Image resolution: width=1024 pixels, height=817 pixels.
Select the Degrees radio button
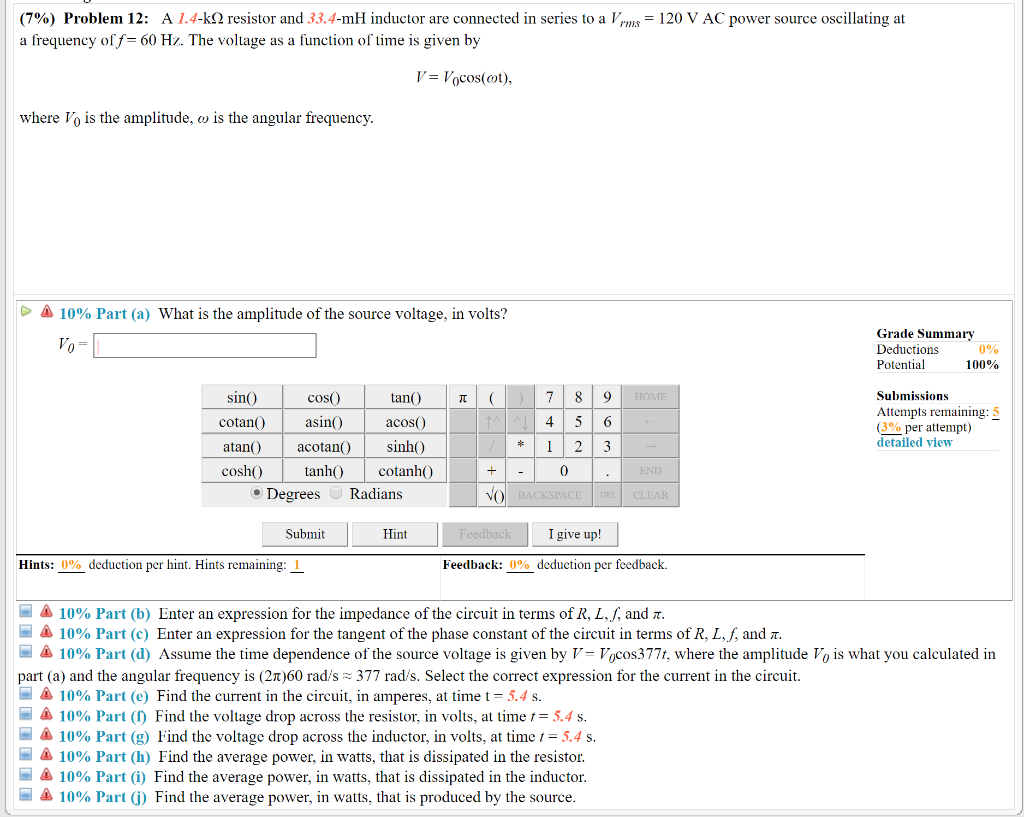pos(257,493)
